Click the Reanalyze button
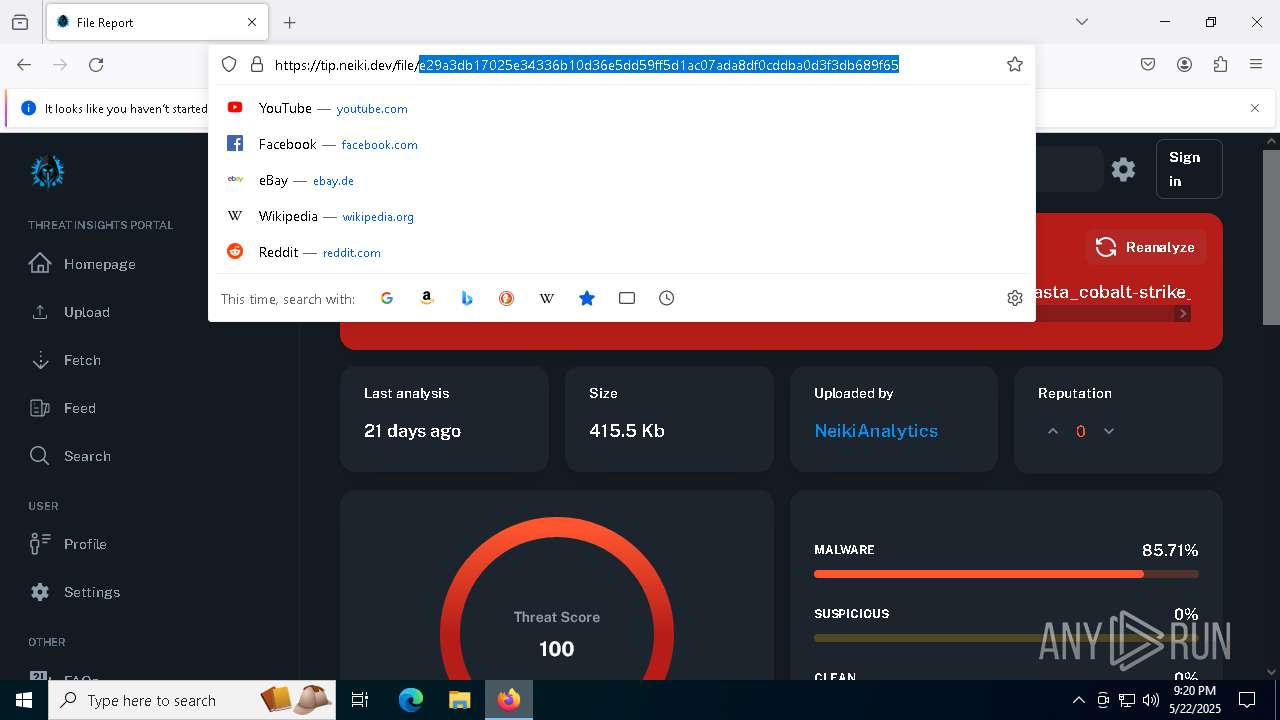The image size is (1280, 720). [1146, 247]
